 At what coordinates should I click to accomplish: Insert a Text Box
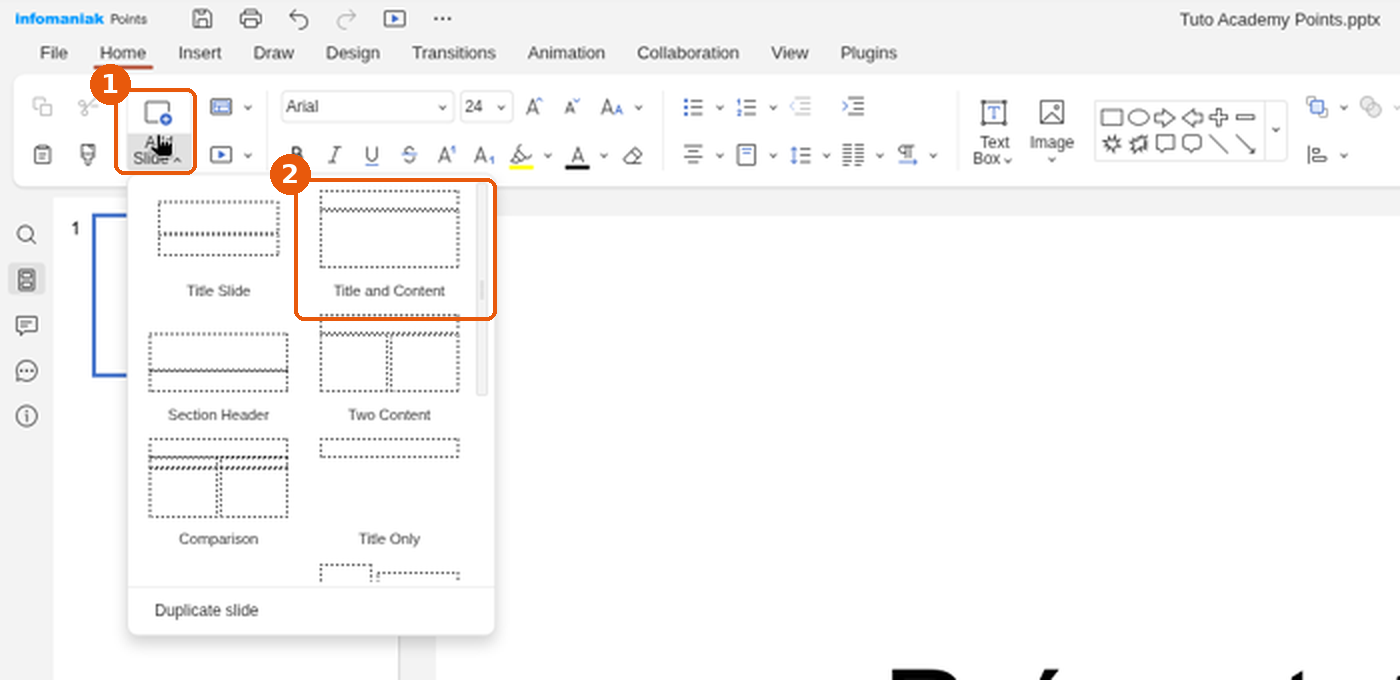[994, 131]
